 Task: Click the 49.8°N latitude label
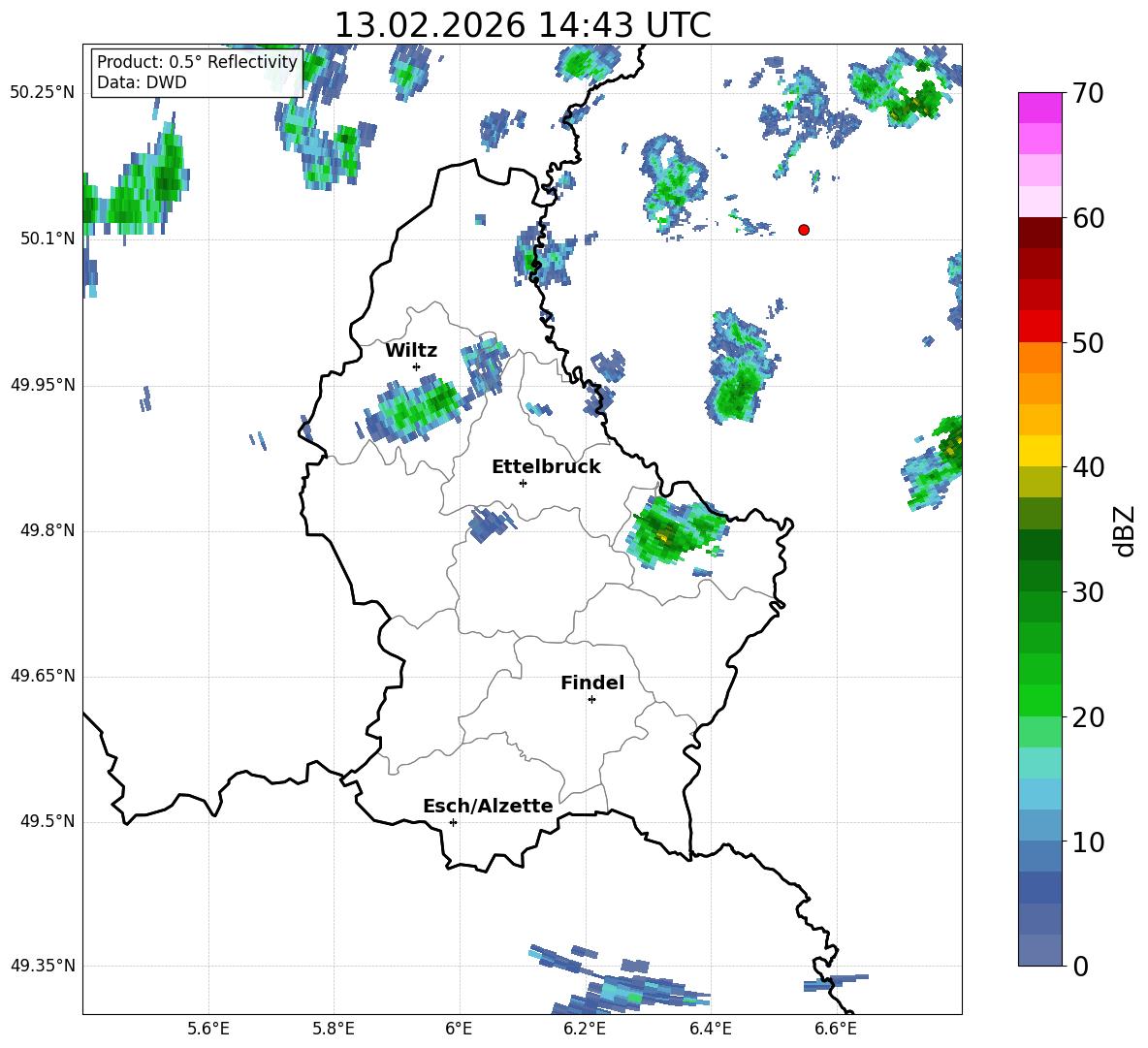[x=48, y=530]
